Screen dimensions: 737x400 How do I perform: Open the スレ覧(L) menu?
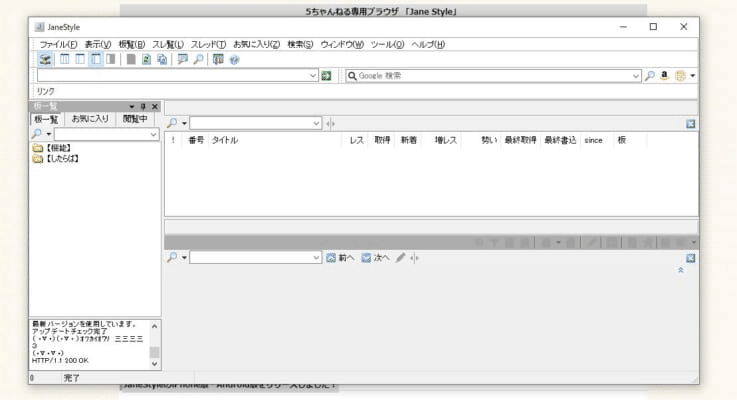[x=168, y=44]
